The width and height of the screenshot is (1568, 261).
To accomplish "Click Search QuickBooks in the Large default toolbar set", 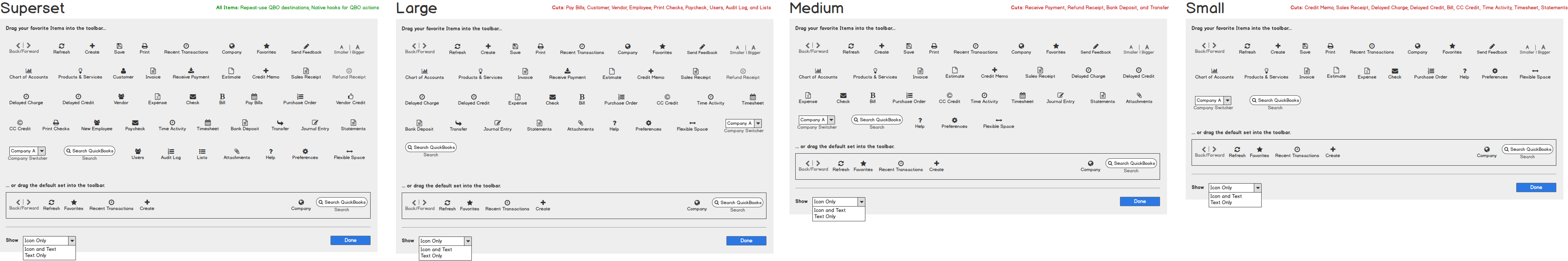I will tap(738, 203).
